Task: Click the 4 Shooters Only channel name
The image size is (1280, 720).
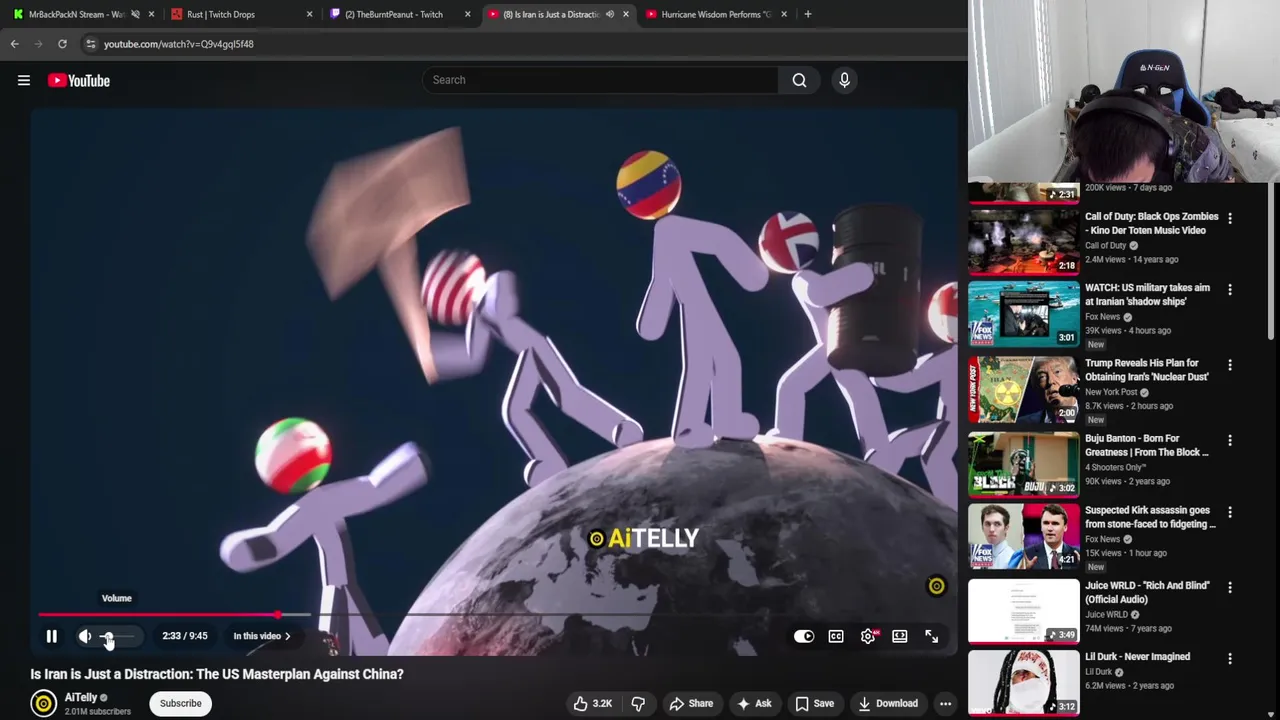Action: point(1115,467)
